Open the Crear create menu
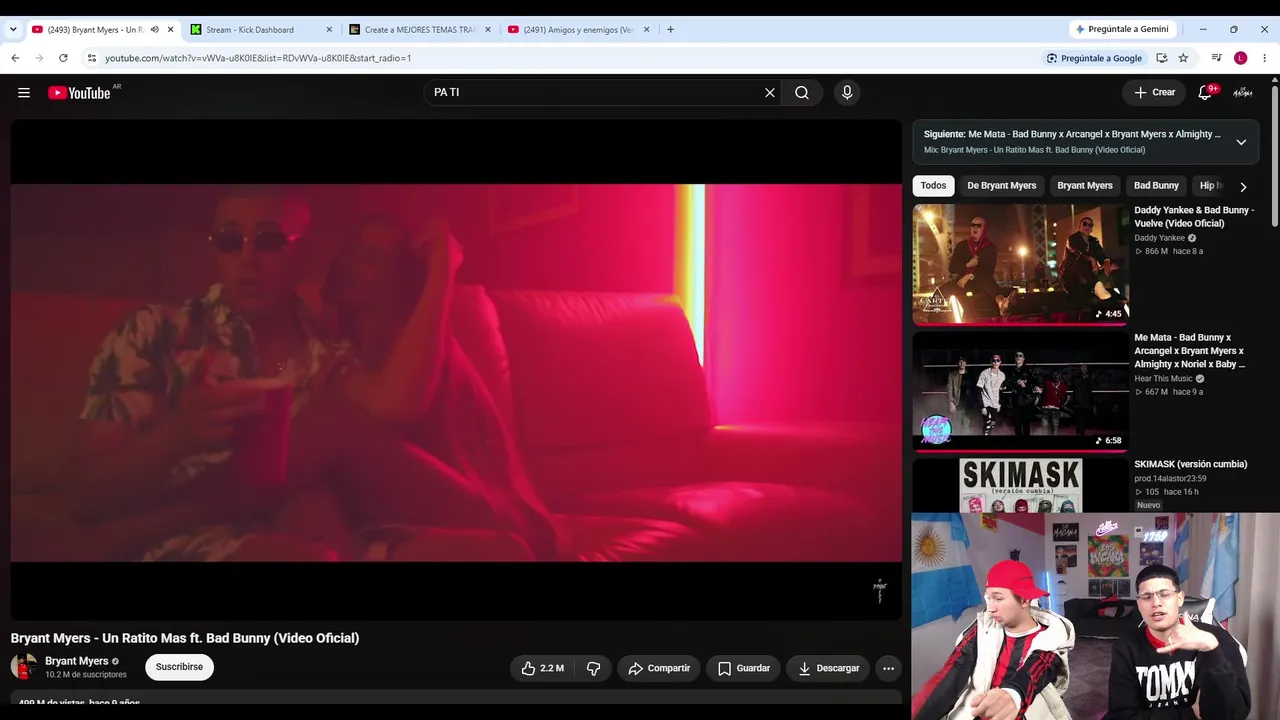Image resolution: width=1280 pixels, height=720 pixels. tap(1154, 93)
